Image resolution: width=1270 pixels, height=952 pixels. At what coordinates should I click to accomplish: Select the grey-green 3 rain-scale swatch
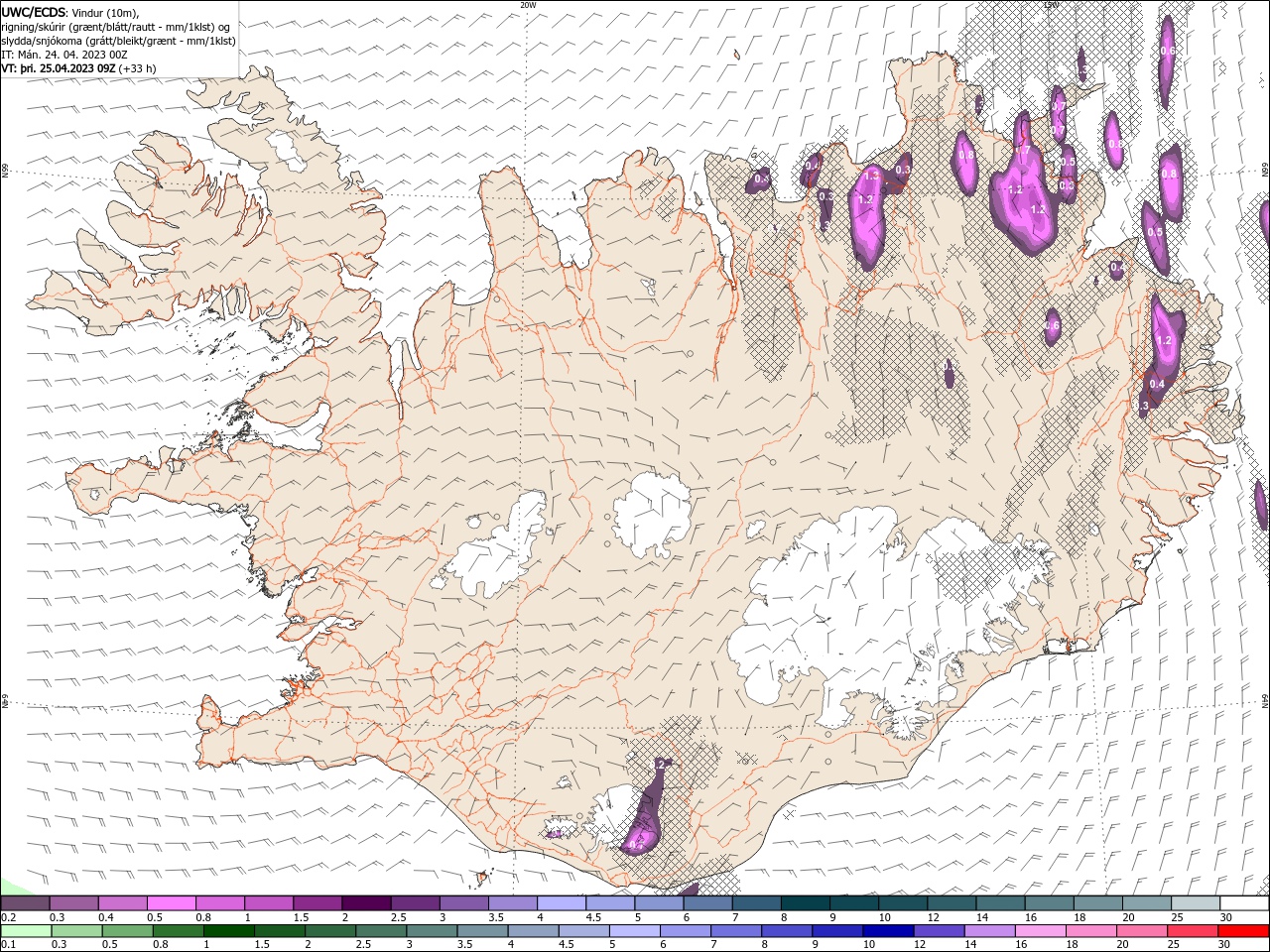pyautogui.click(x=432, y=931)
